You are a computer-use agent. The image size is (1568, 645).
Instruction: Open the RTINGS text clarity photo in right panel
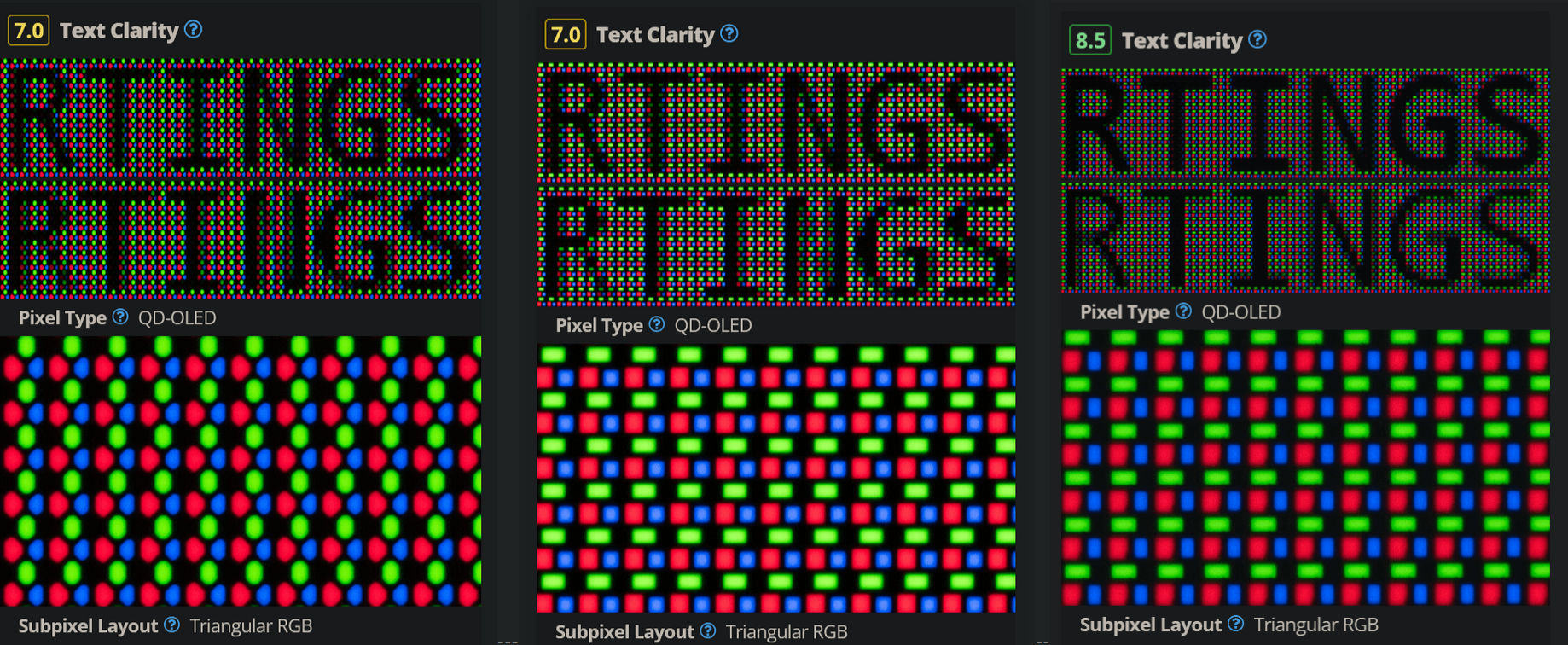[x=1305, y=181]
